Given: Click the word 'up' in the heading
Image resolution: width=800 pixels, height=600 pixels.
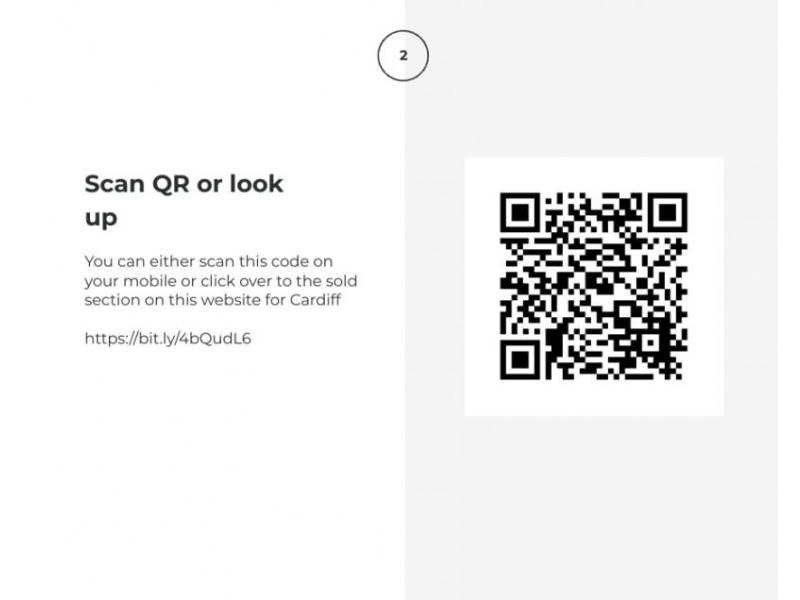Looking at the screenshot, I should click(x=101, y=218).
